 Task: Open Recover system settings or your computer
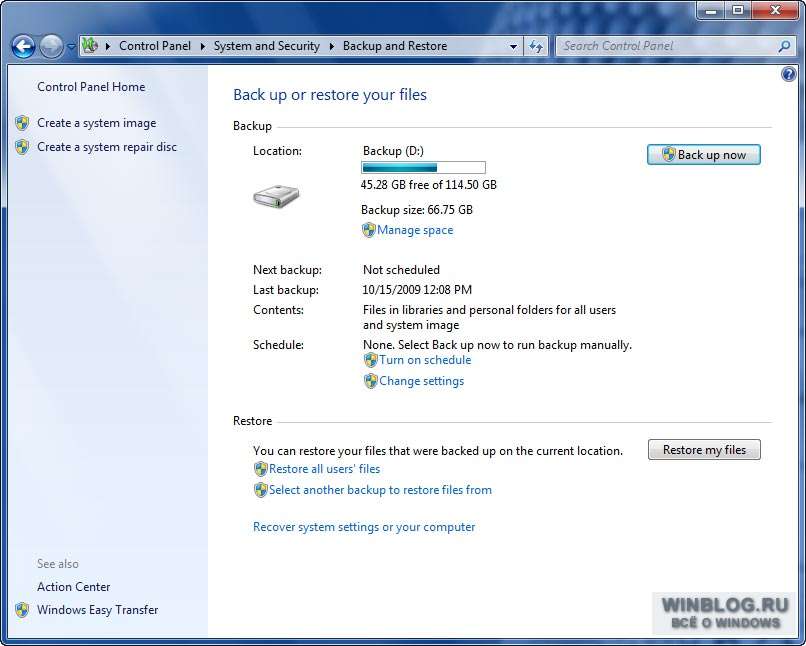pos(364,527)
